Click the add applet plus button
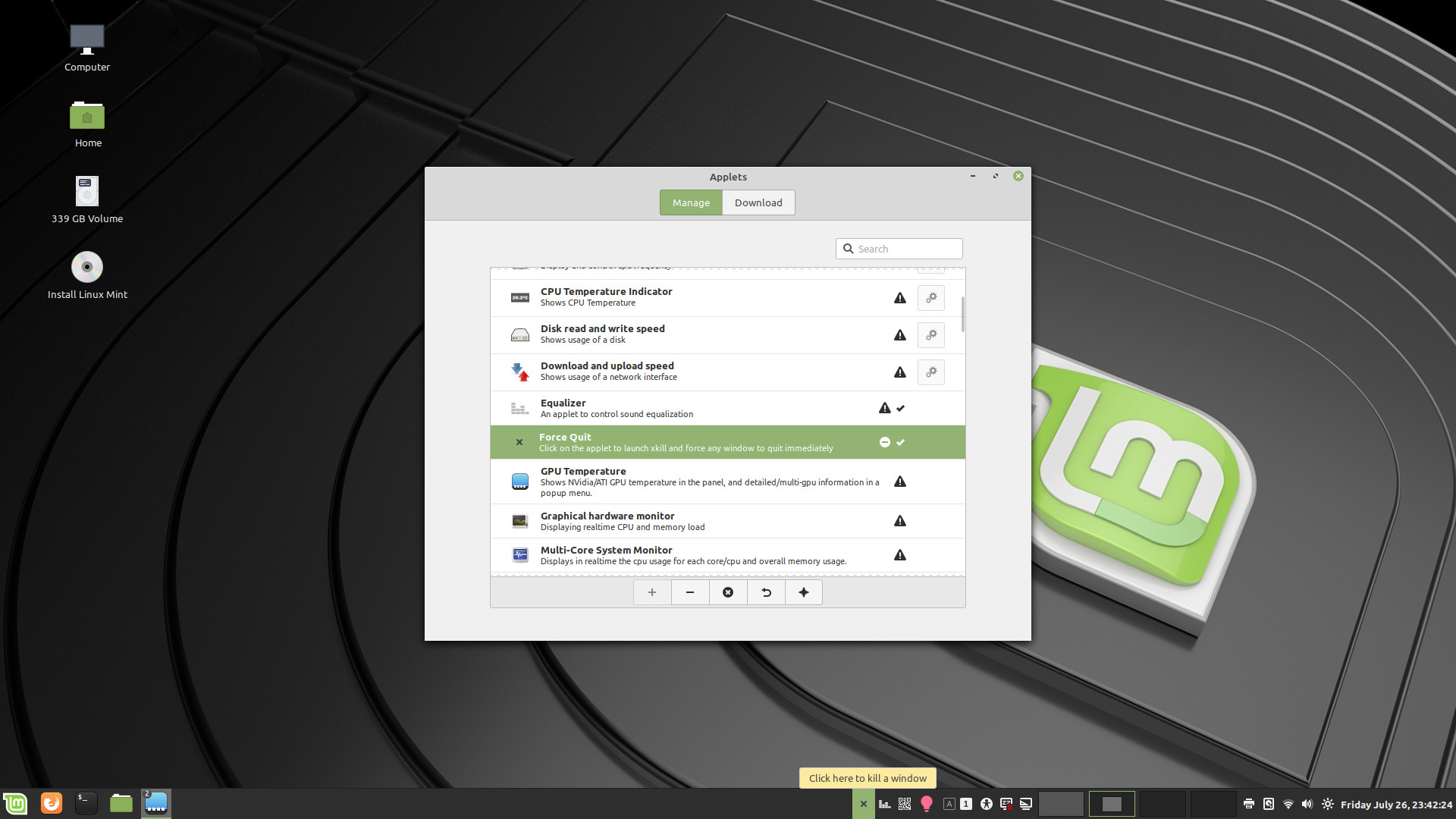 coord(651,591)
